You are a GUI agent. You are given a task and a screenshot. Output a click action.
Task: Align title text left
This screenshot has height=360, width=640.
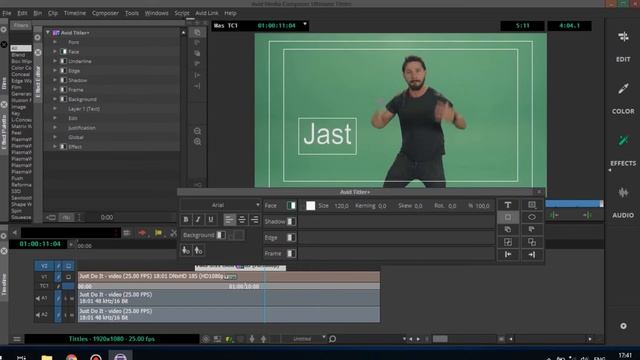(x=229, y=220)
